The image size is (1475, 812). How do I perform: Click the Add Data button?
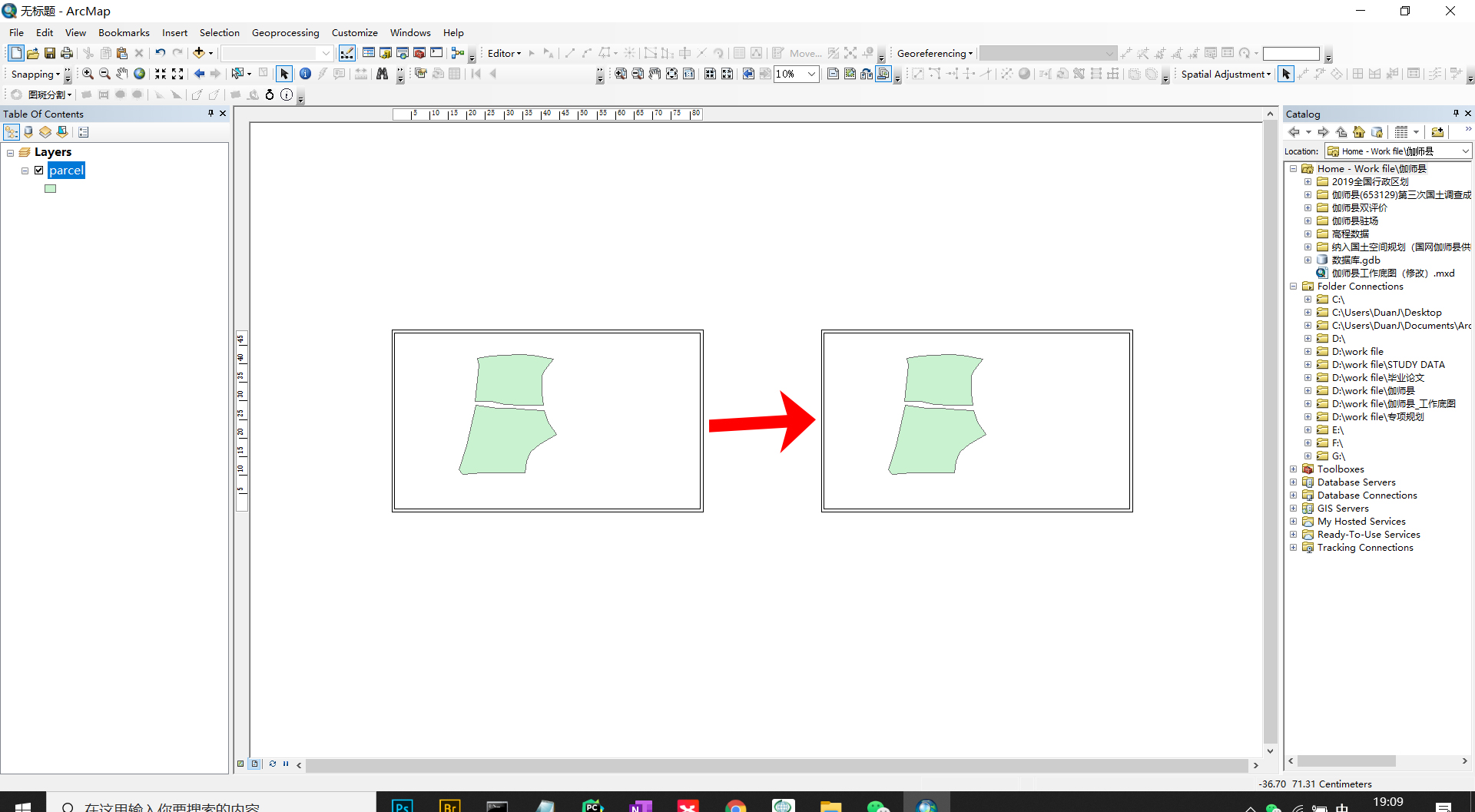(x=198, y=53)
